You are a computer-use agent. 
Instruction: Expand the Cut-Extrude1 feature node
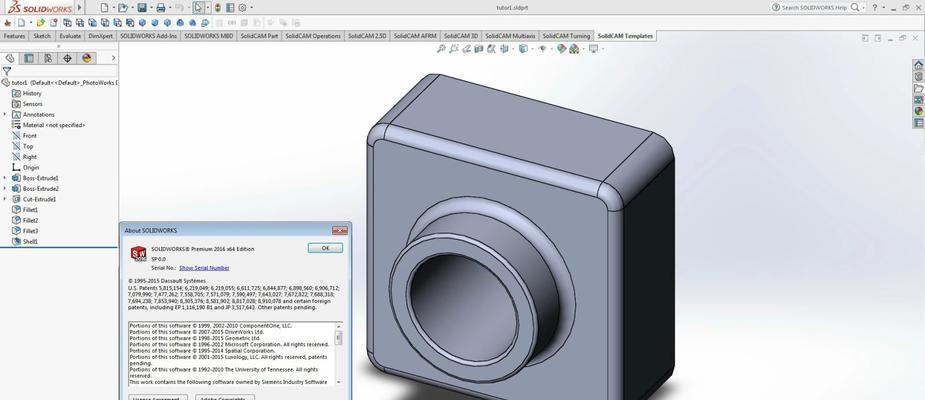(5, 199)
